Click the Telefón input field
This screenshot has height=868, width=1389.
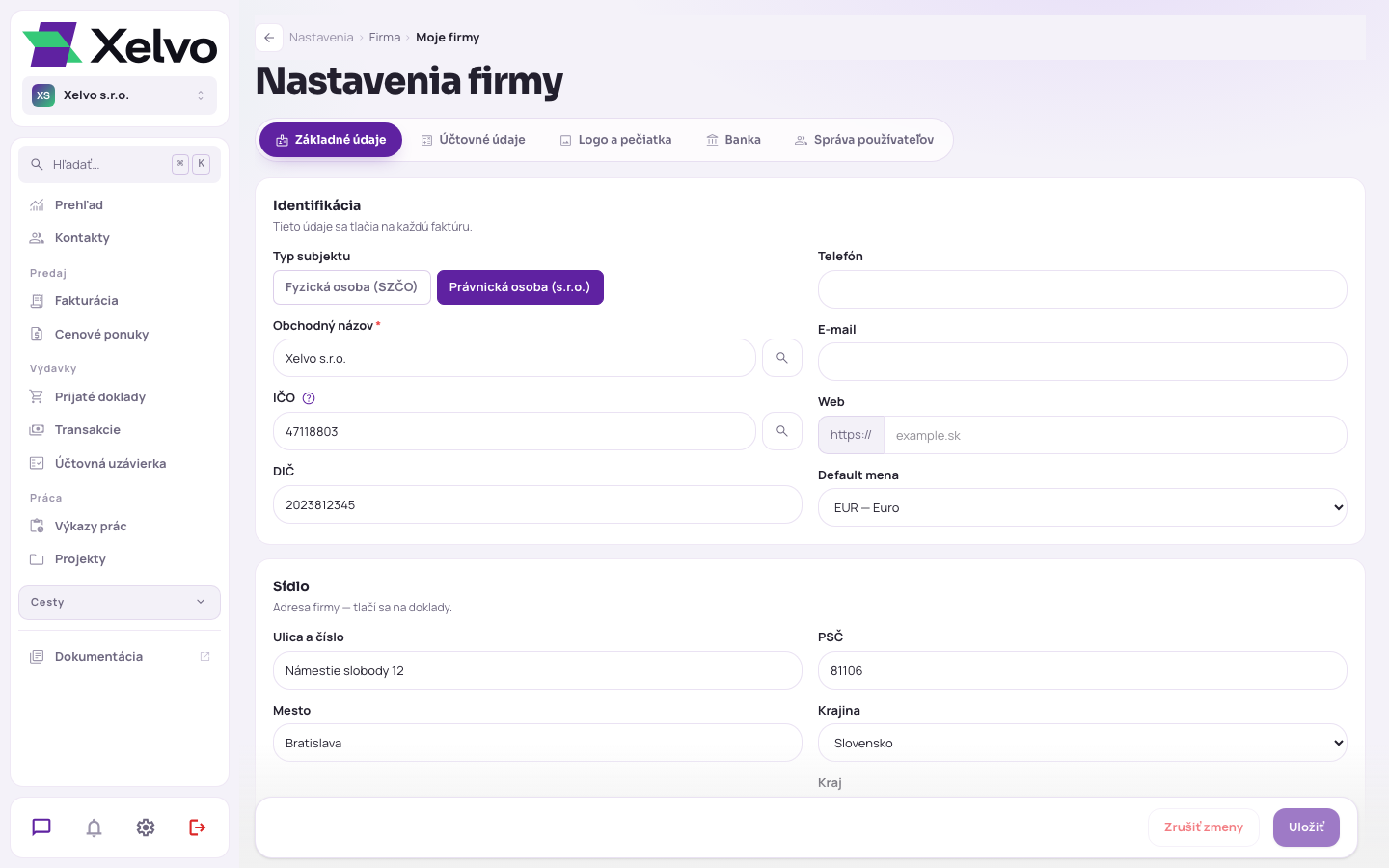[1082, 289]
